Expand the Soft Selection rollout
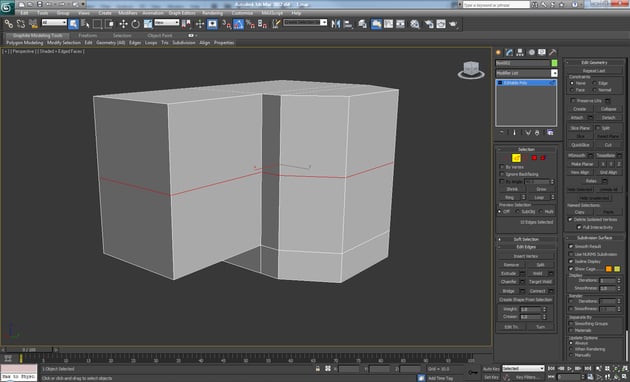This screenshot has width=630, height=382. tap(526, 239)
